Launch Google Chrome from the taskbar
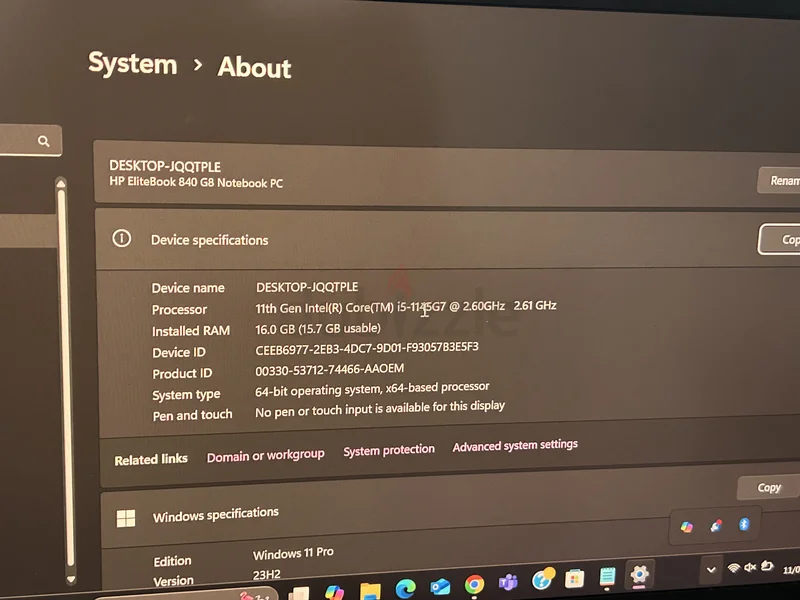The width and height of the screenshot is (800, 600). click(x=474, y=584)
